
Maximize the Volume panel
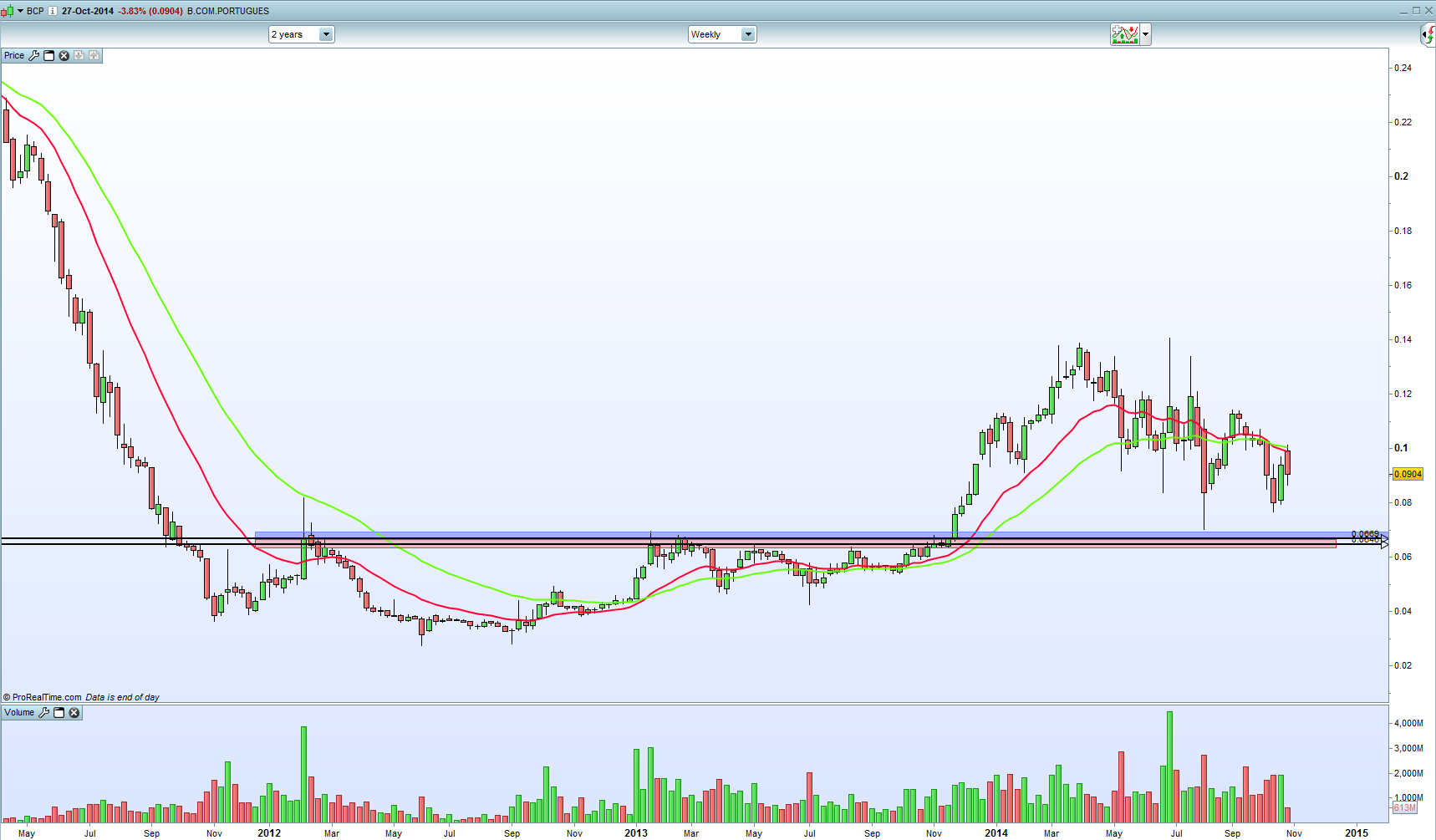(59, 712)
